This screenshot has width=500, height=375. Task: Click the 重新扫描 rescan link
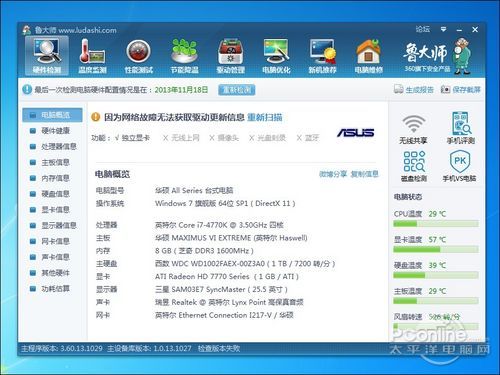265,117
